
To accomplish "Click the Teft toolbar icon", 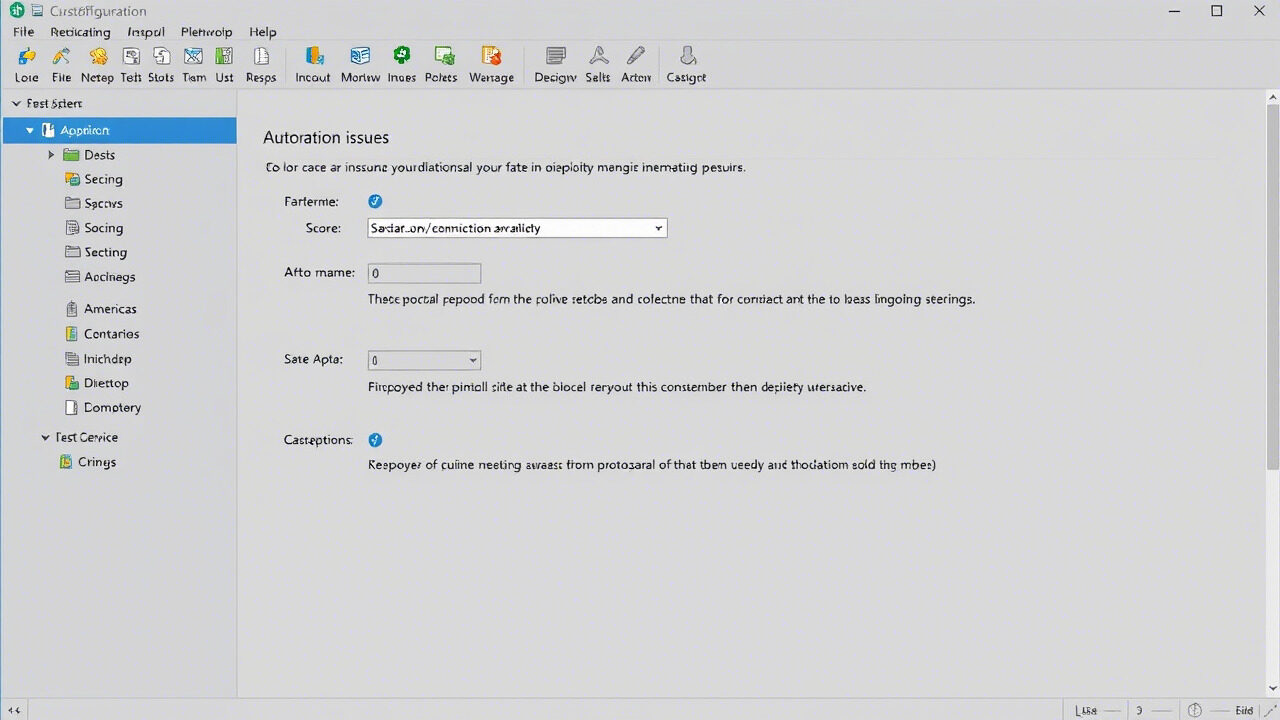I will pos(132,57).
